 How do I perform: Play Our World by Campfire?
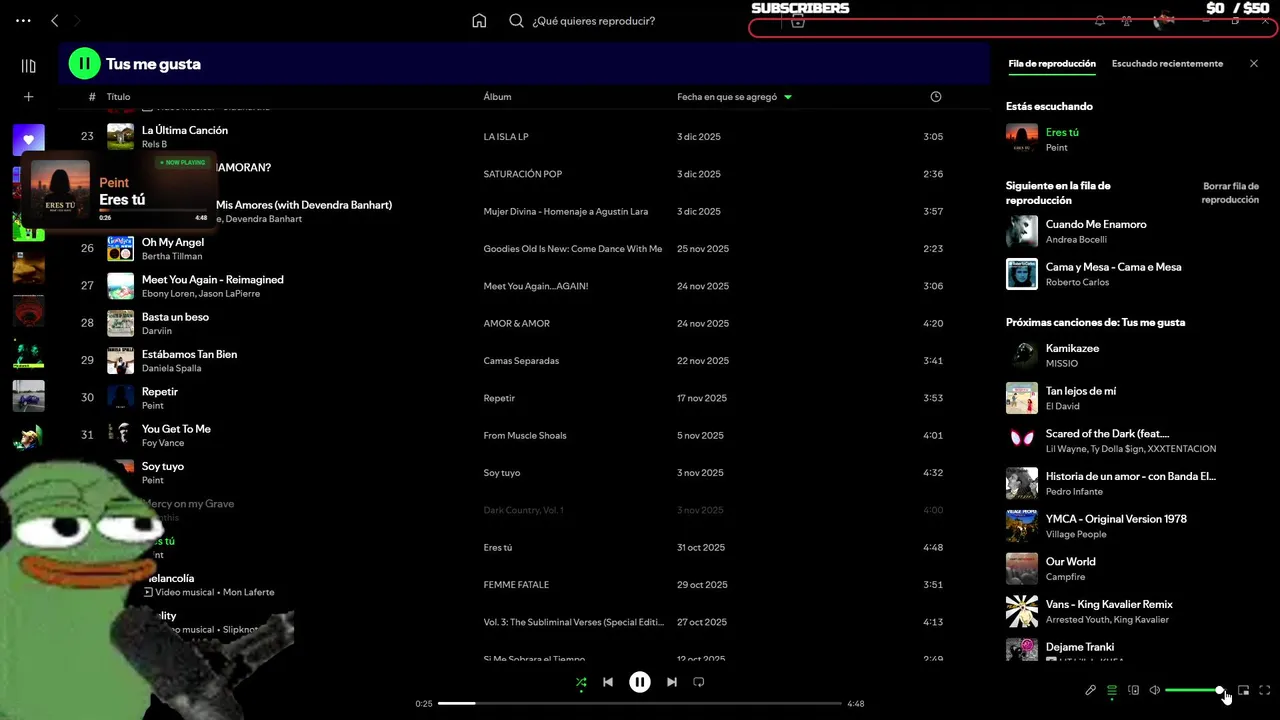(x=1070, y=562)
